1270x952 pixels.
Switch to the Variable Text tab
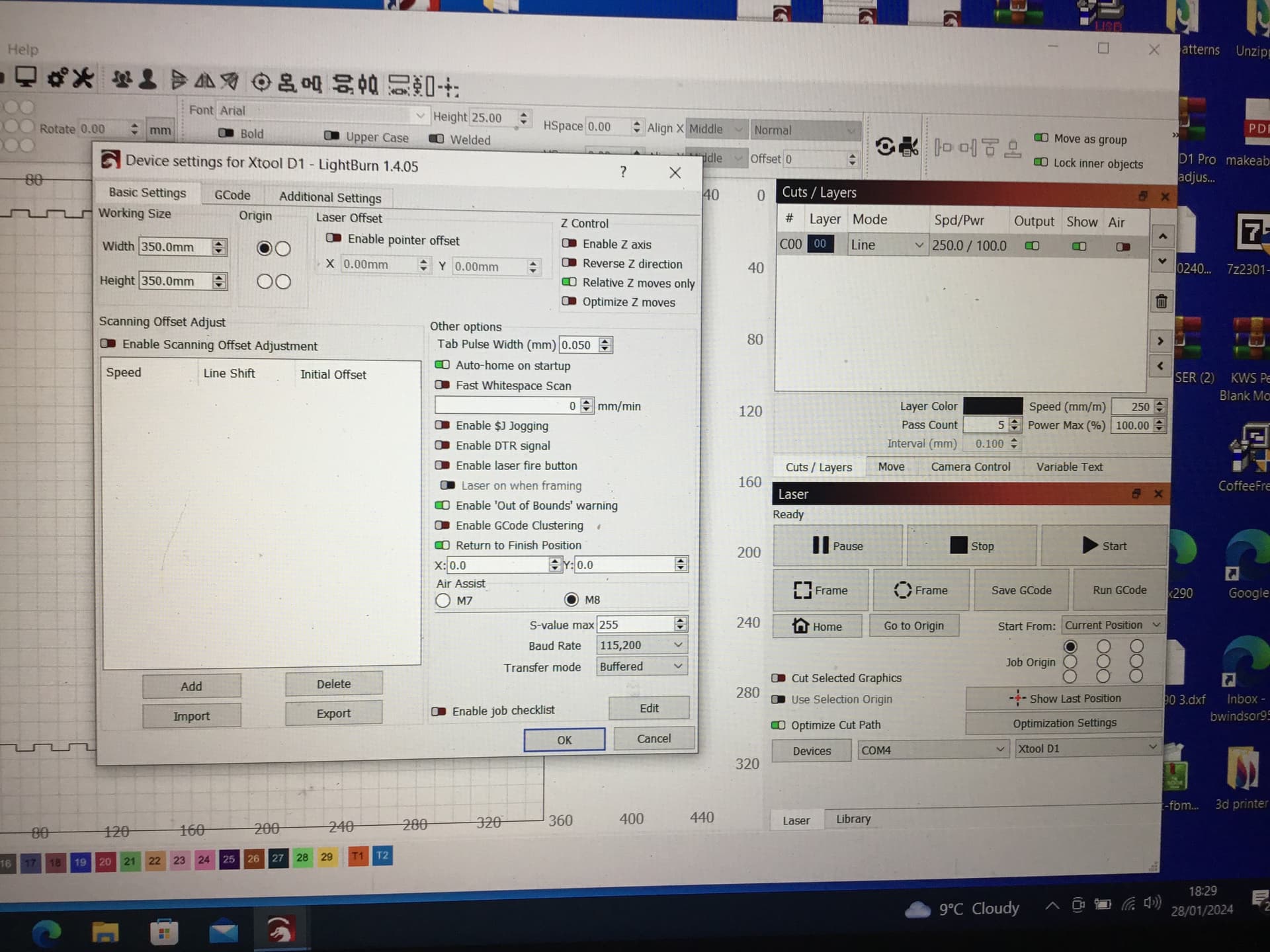[x=1069, y=467]
